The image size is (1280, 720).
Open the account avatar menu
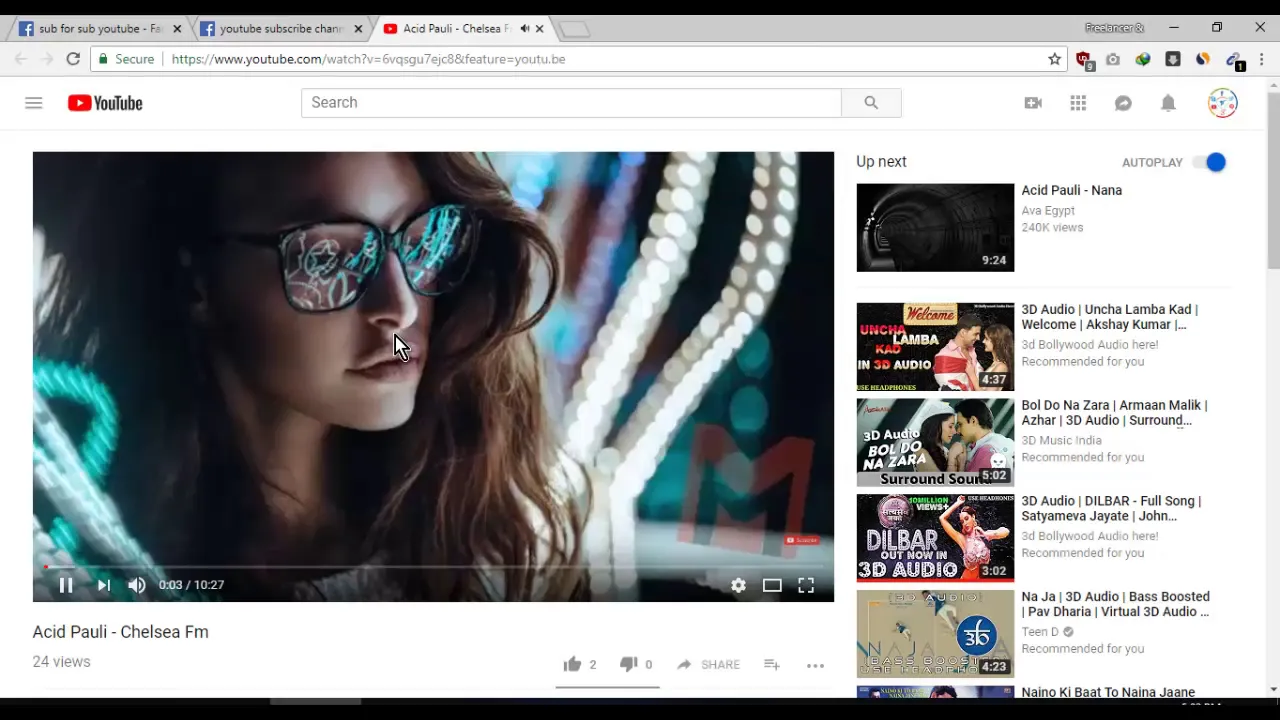click(1222, 103)
